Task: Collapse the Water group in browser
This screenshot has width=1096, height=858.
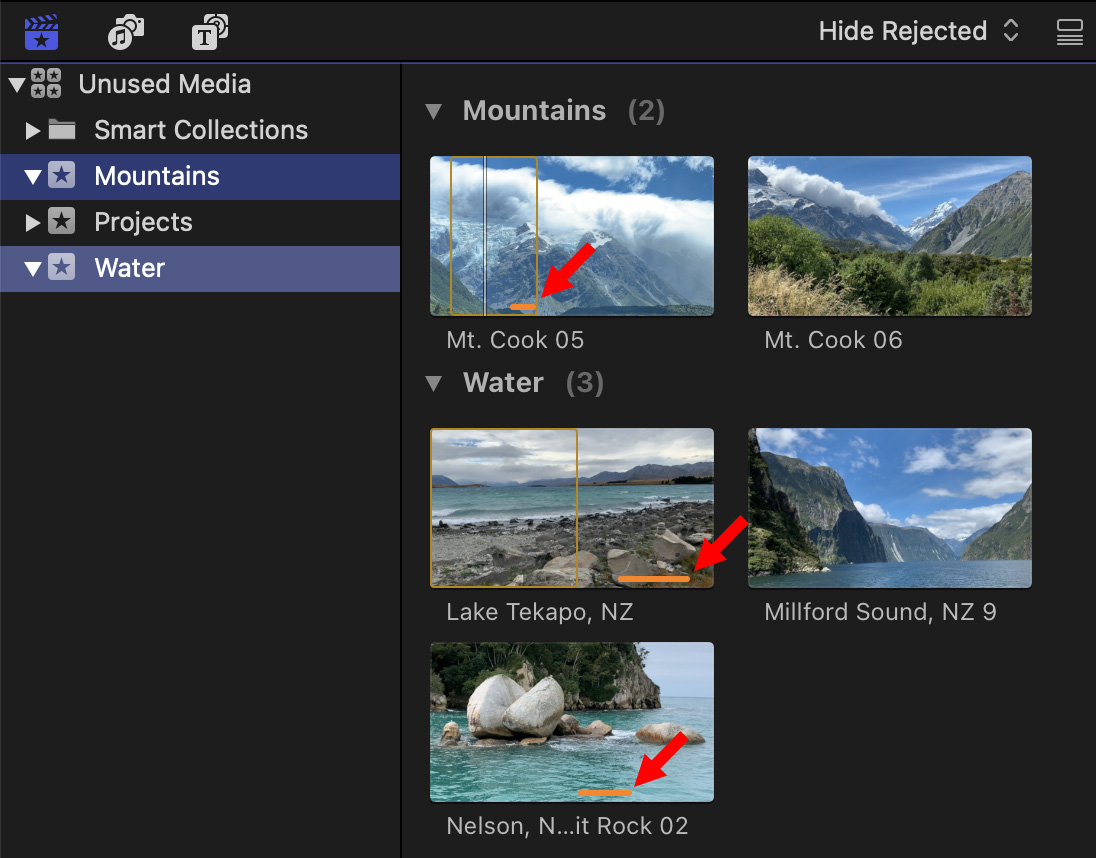Action: click(x=433, y=383)
